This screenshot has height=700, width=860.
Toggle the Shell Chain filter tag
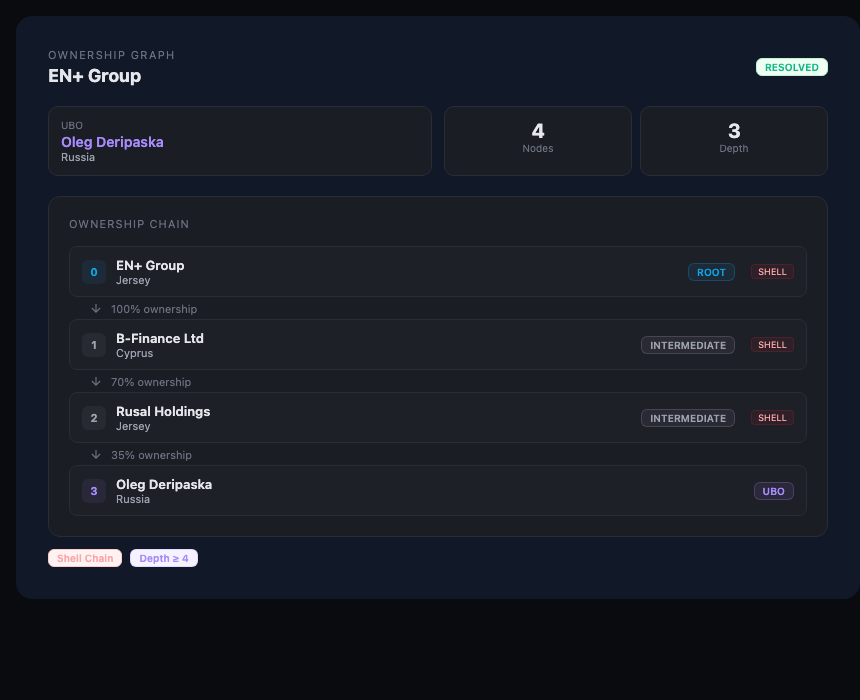click(85, 558)
